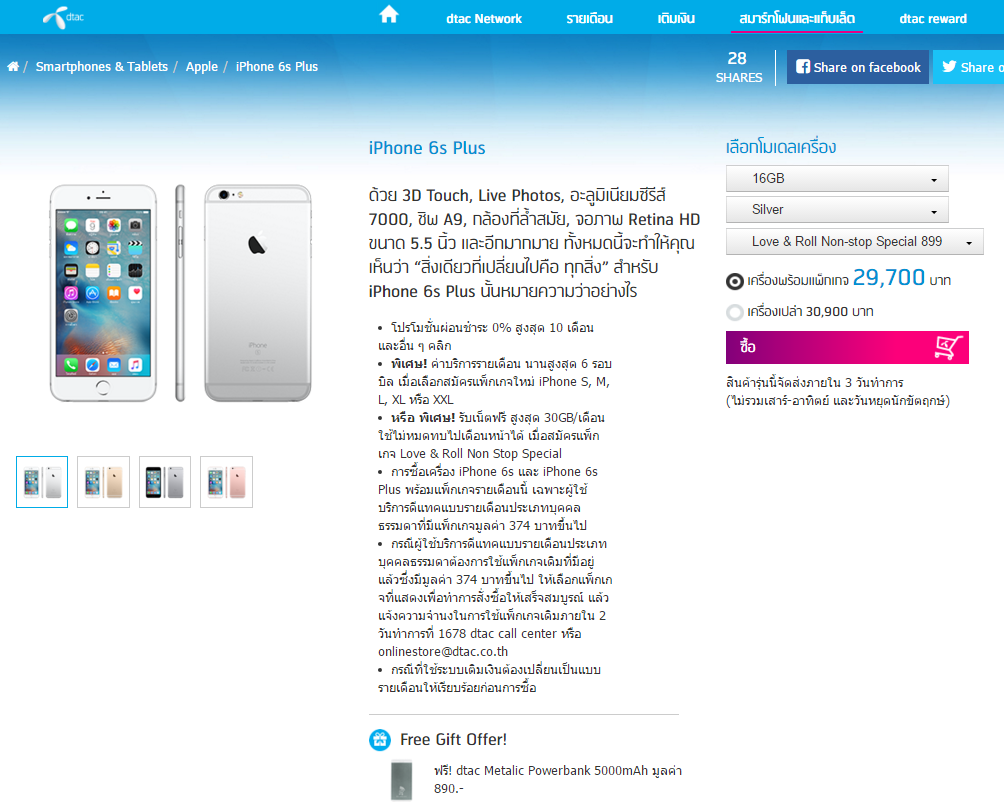Open the dtac reward menu
Screen dimensions: 1004x810
(x=932, y=19)
